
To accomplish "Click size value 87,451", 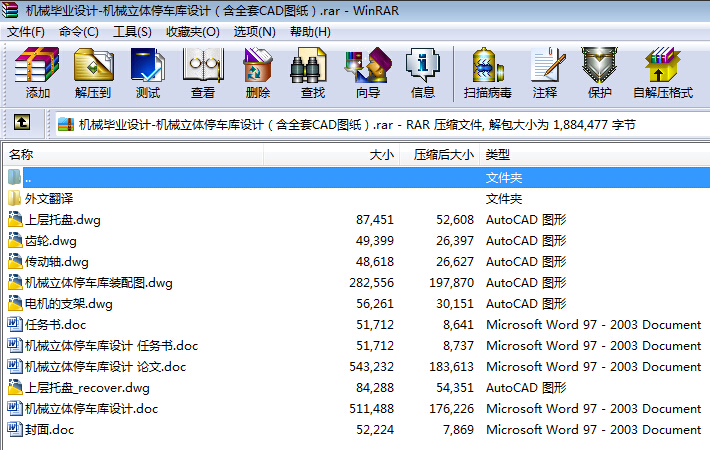I will (x=375, y=220).
